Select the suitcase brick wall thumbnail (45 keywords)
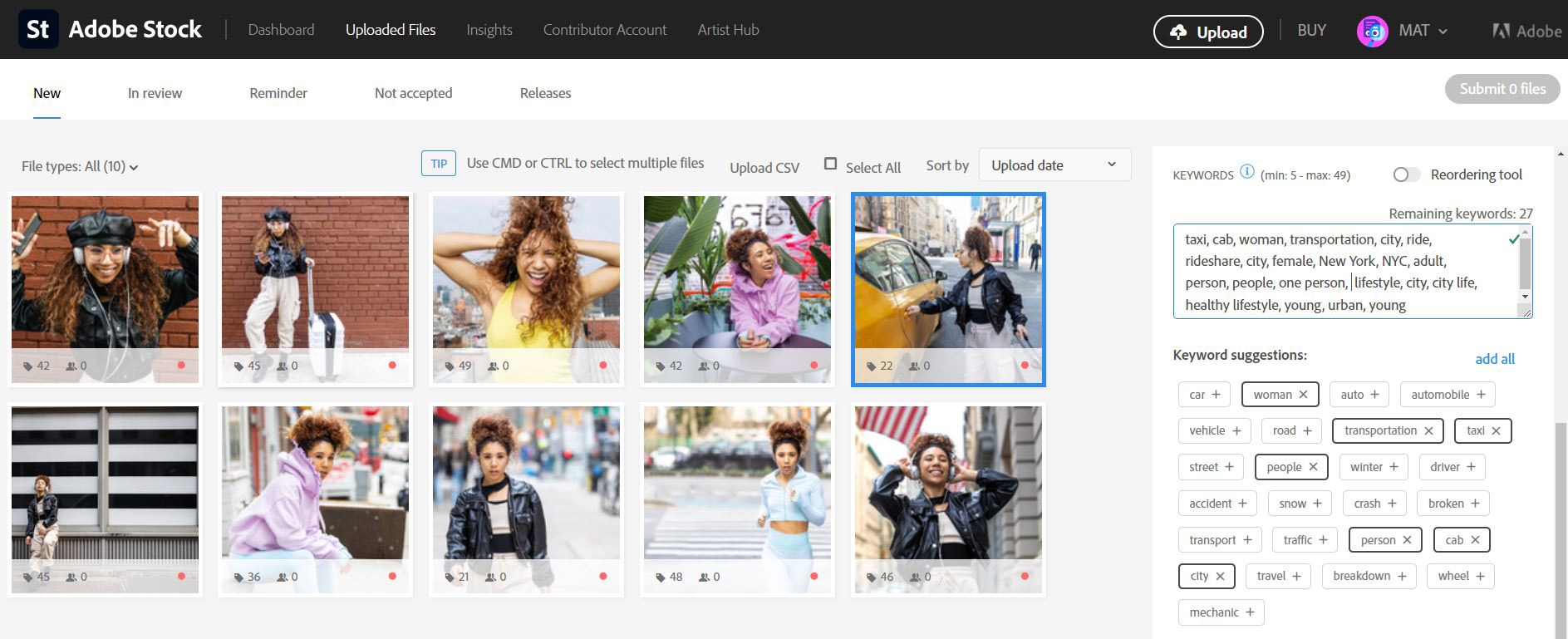 tap(315, 289)
